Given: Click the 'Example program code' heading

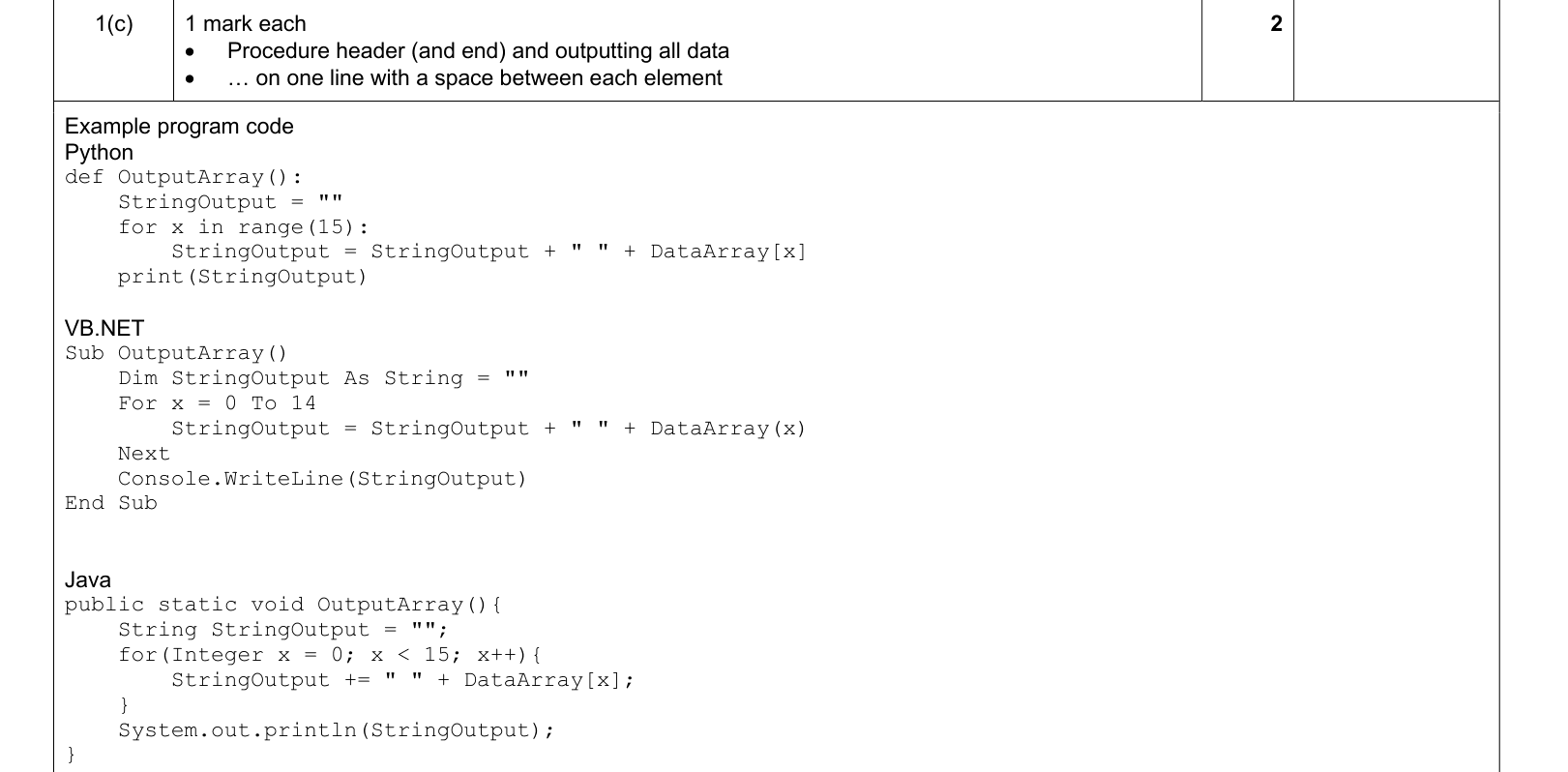Looking at the screenshot, I should pyautogui.click(x=179, y=127).
